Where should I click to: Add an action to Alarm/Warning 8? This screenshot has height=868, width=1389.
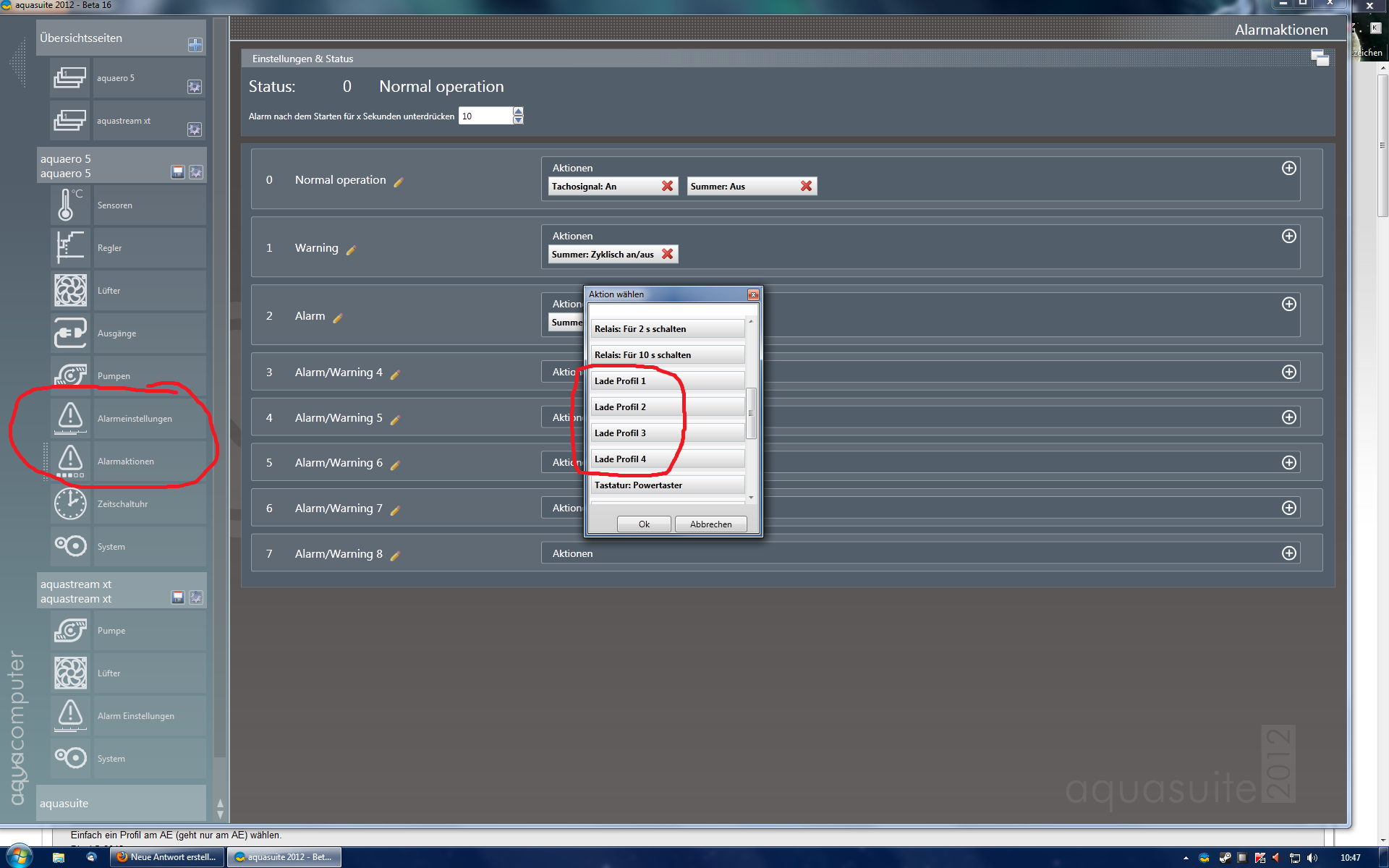1288,553
